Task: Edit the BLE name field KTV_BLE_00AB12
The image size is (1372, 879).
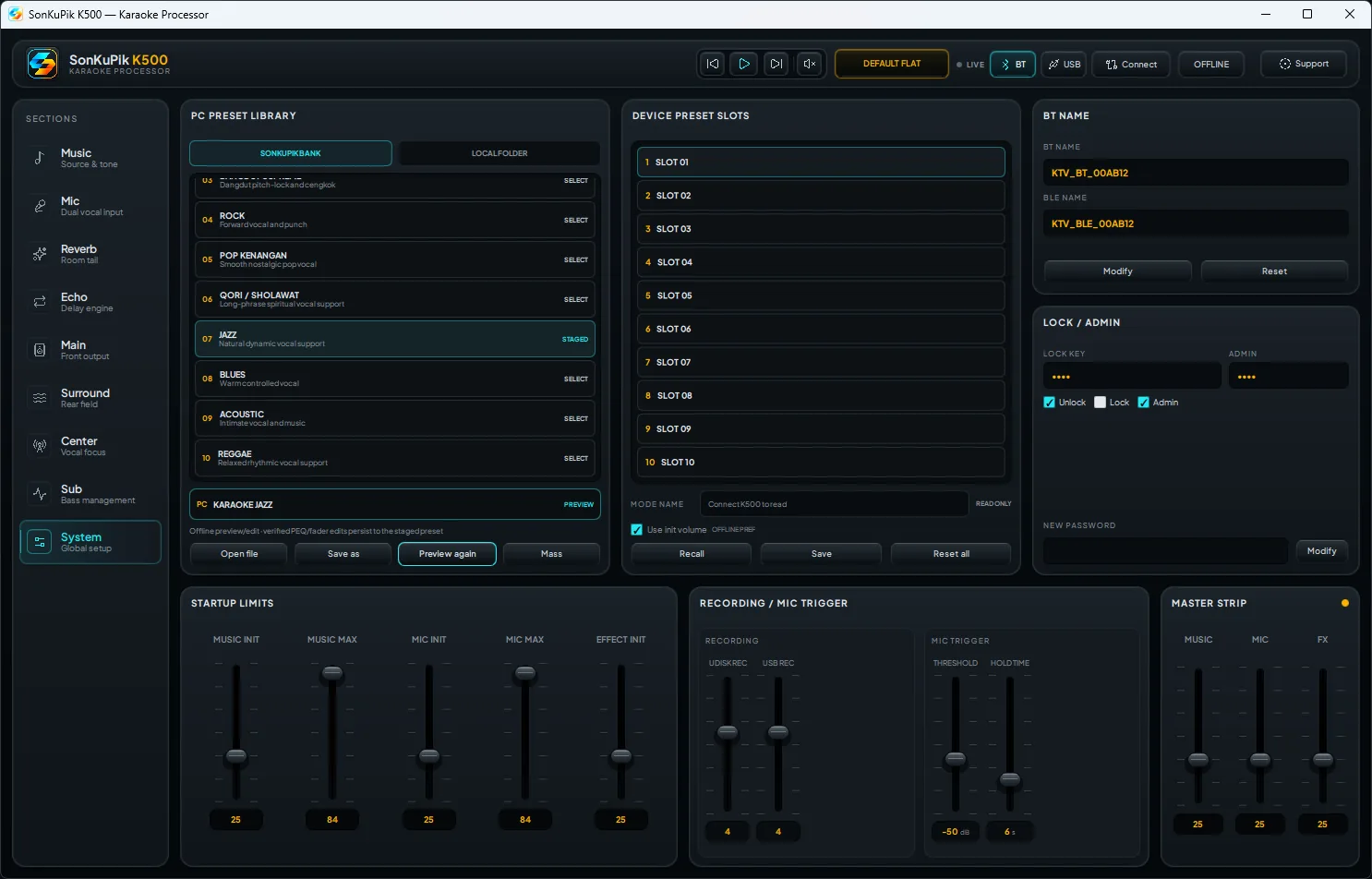Action: click(x=1196, y=223)
